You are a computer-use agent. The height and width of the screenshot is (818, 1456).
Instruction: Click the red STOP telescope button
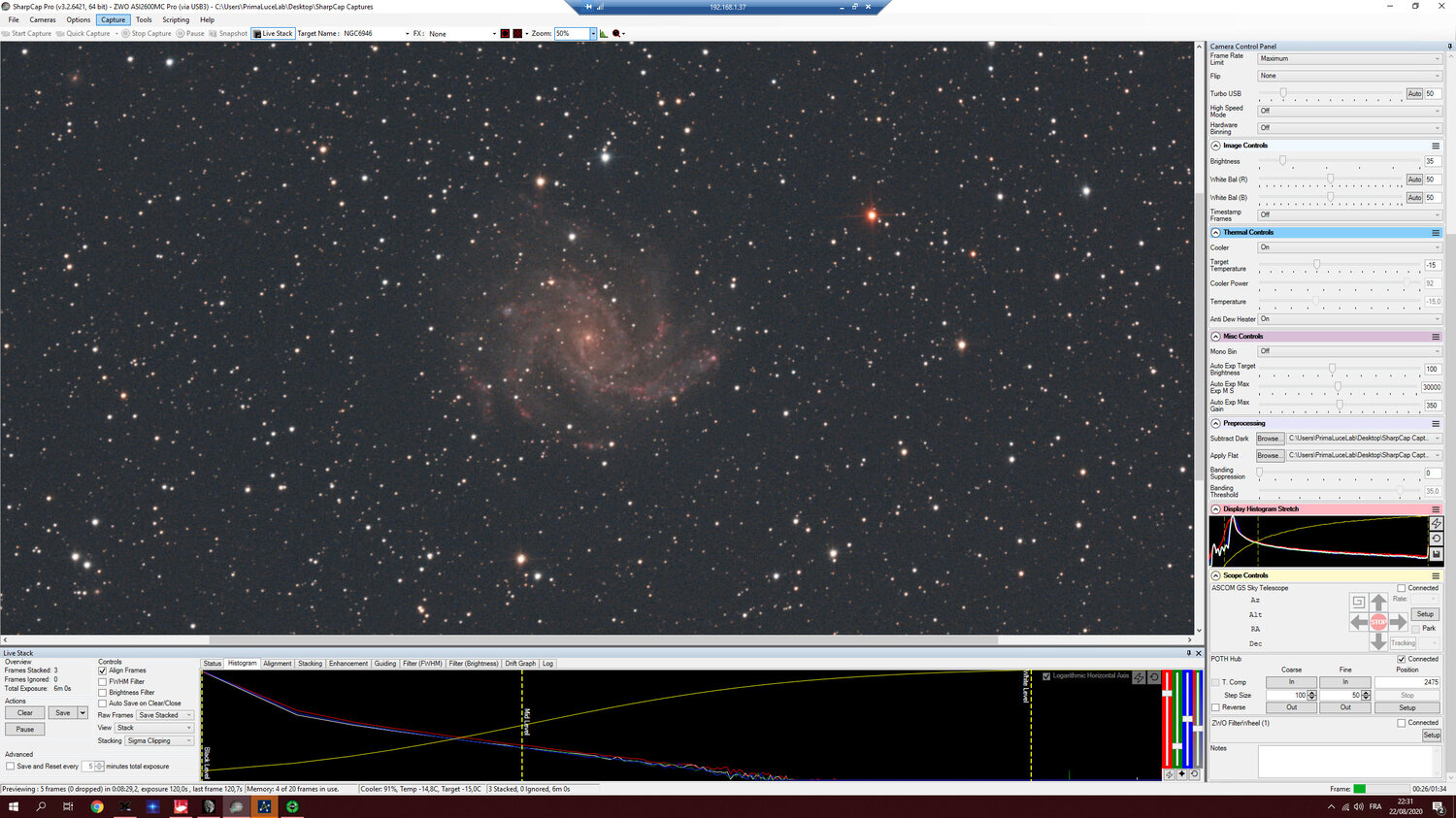click(x=1378, y=622)
